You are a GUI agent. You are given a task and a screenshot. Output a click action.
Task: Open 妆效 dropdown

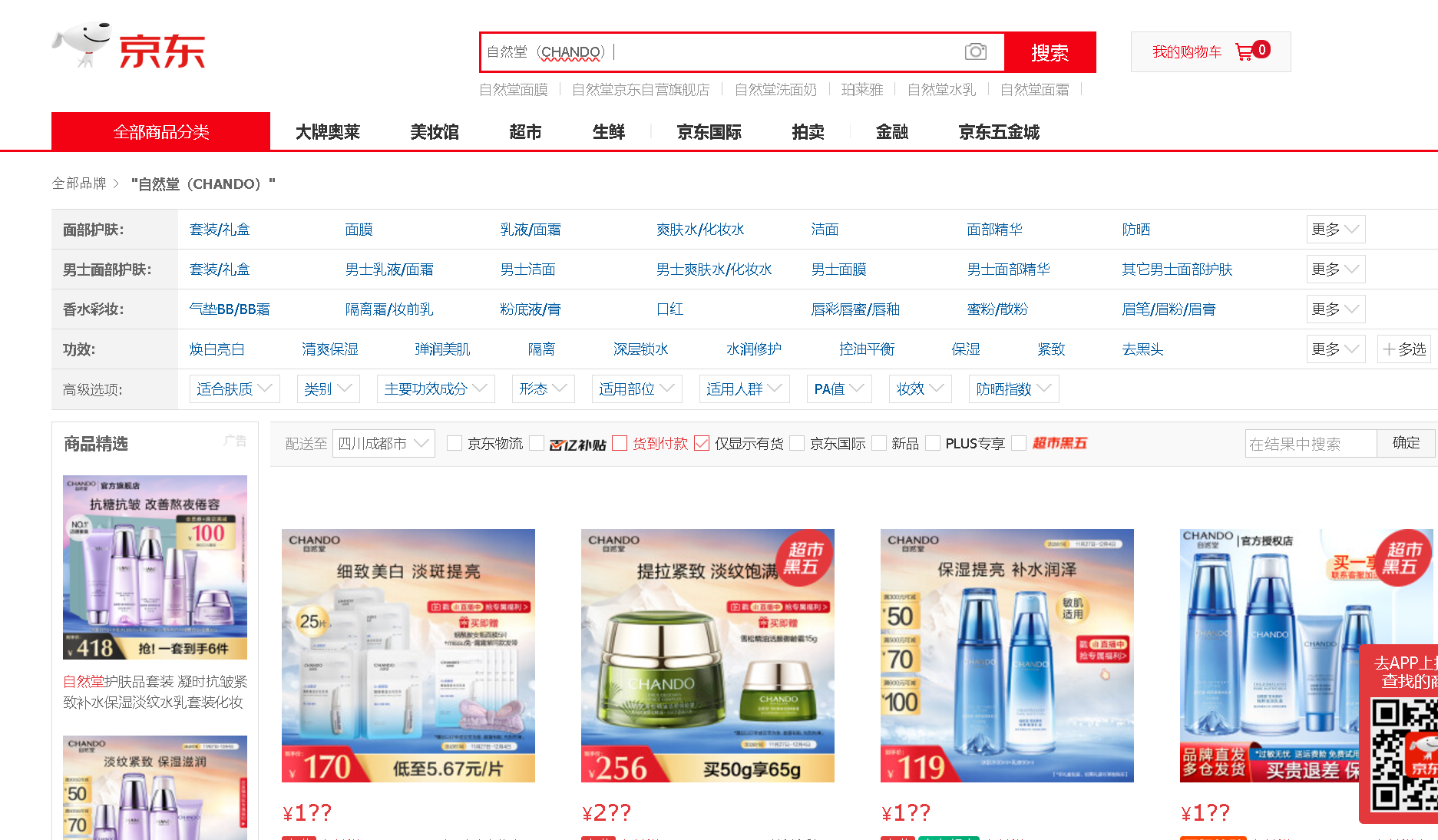click(921, 389)
